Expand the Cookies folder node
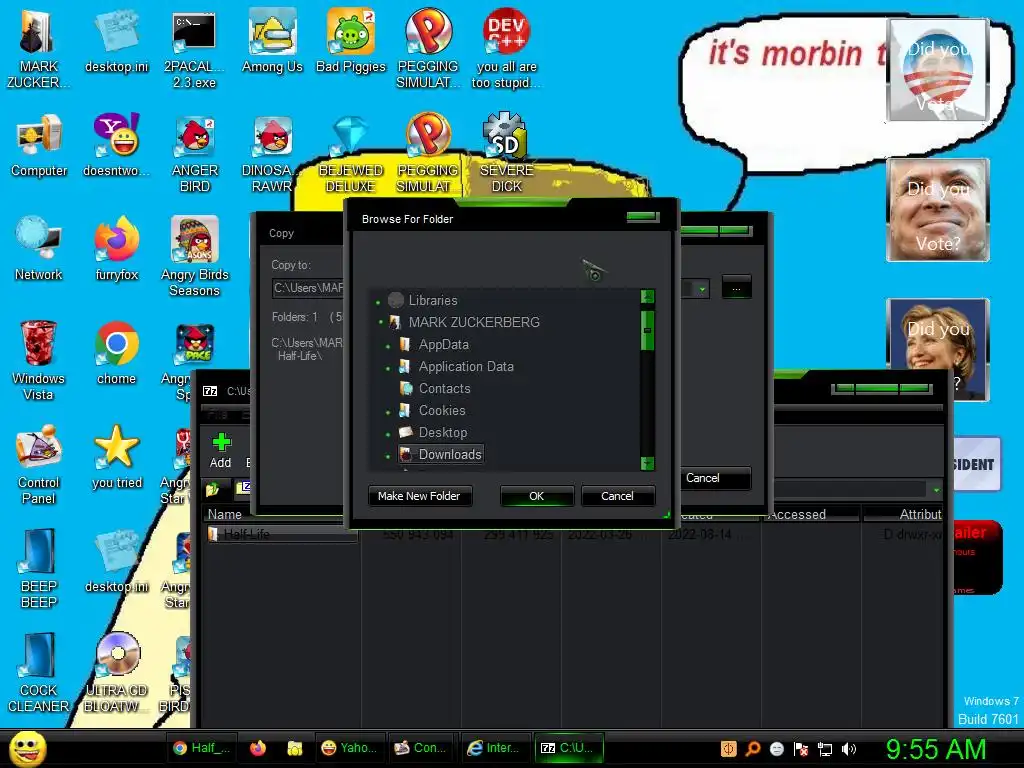This screenshot has height=768, width=1024. 388,412
